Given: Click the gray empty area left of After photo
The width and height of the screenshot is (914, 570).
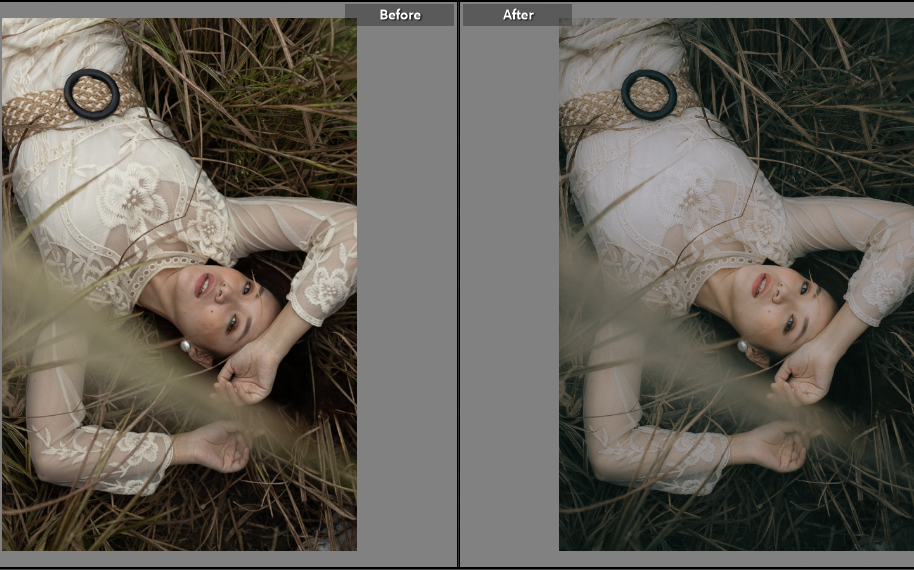Looking at the screenshot, I should coord(510,300).
